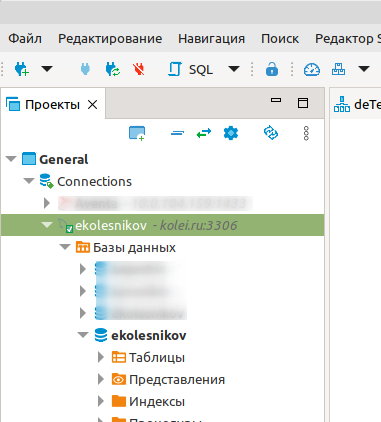The width and height of the screenshot is (381, 422).
Task: Click the Таблицы table folder icon
Action: tap(119, 357)
